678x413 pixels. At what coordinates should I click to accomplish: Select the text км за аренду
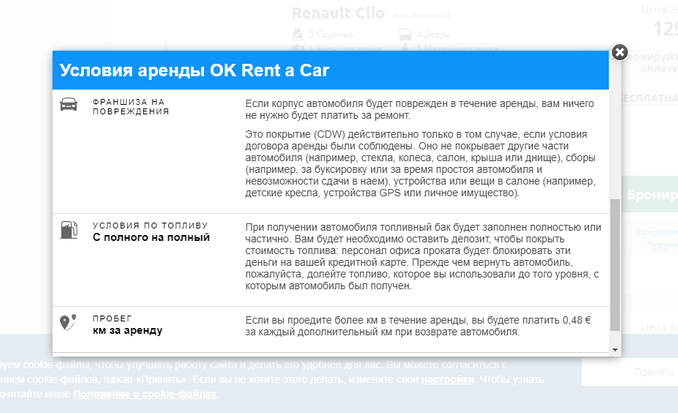pyautogui.click(x=128, y=330)
